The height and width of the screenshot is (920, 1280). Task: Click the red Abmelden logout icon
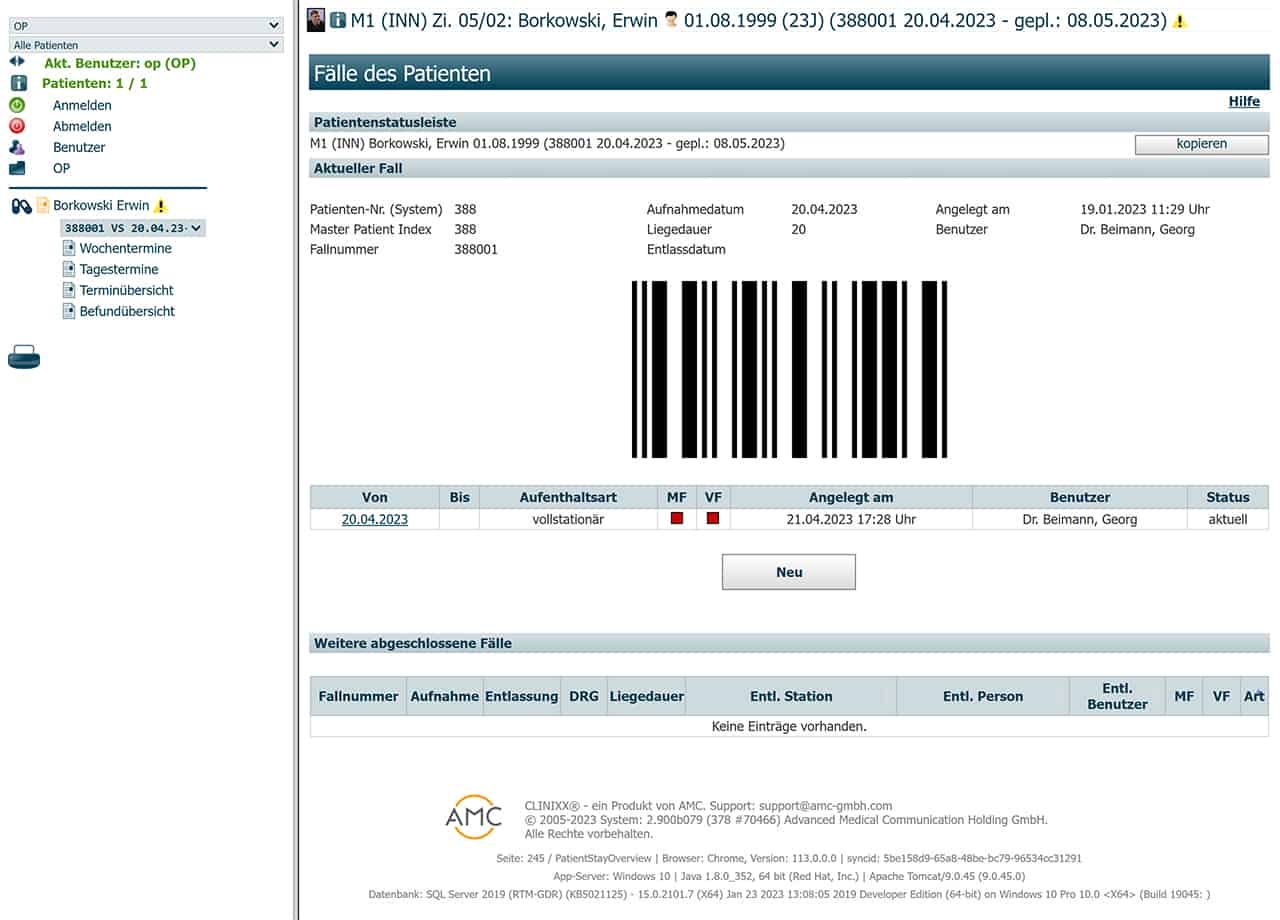[x=17, y=126]
